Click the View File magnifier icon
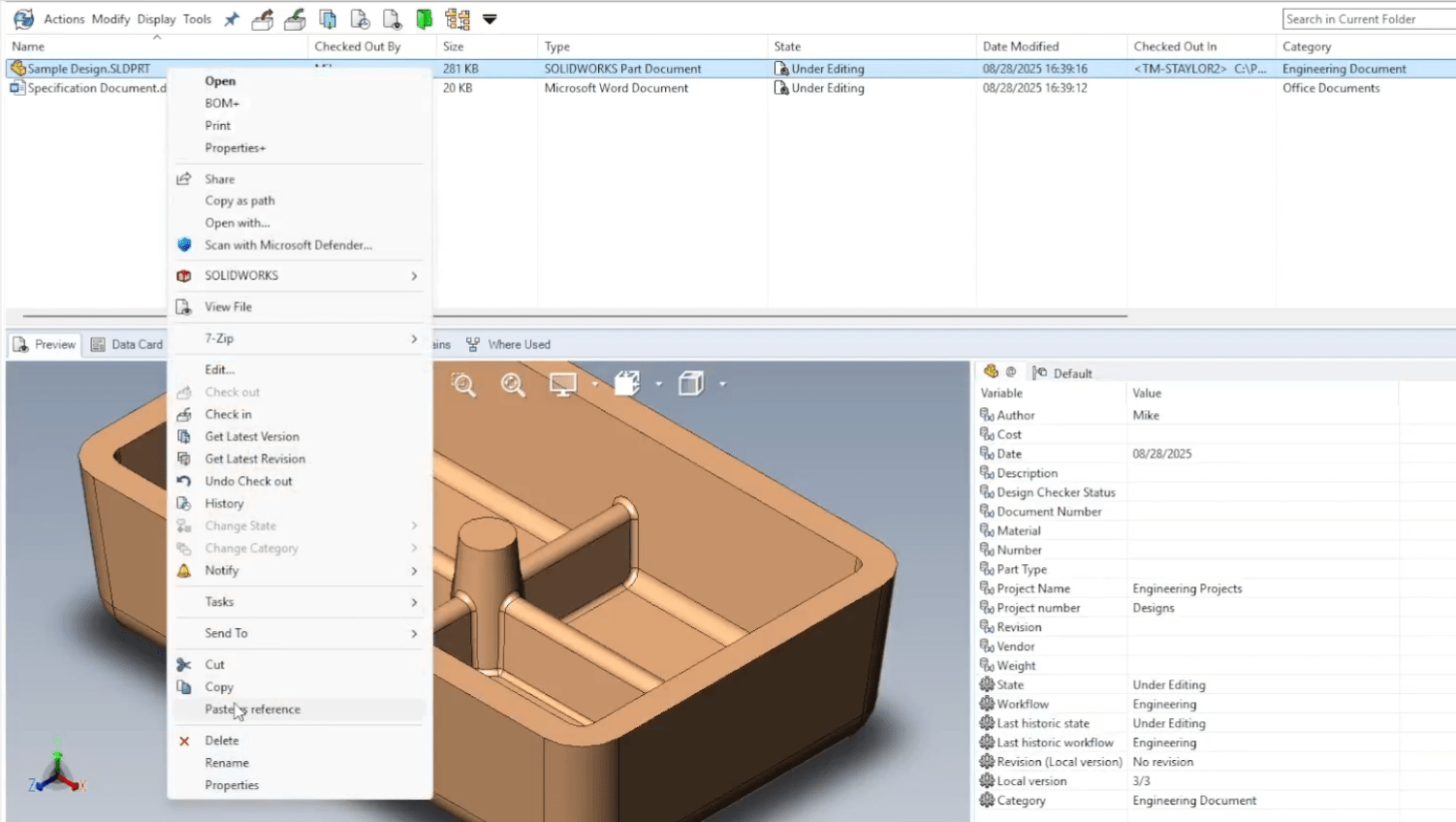This screenshot has width=1456, height=822. [x=184, y=307]
